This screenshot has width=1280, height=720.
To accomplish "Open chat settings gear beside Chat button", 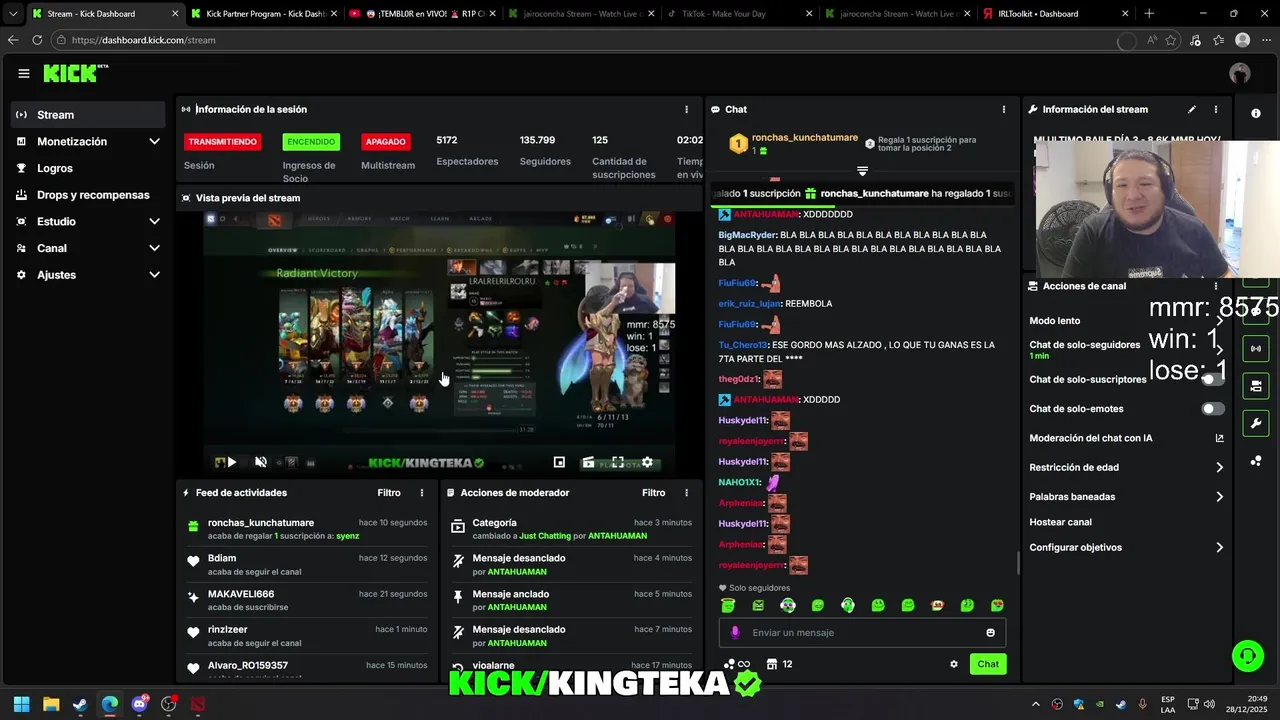I will 954,664.
